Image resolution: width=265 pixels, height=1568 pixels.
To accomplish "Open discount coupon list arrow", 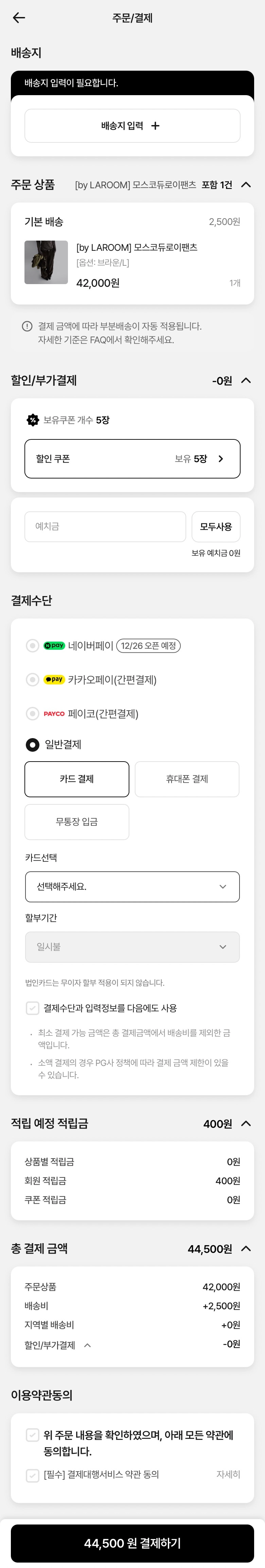I will (x=220, y=459).
